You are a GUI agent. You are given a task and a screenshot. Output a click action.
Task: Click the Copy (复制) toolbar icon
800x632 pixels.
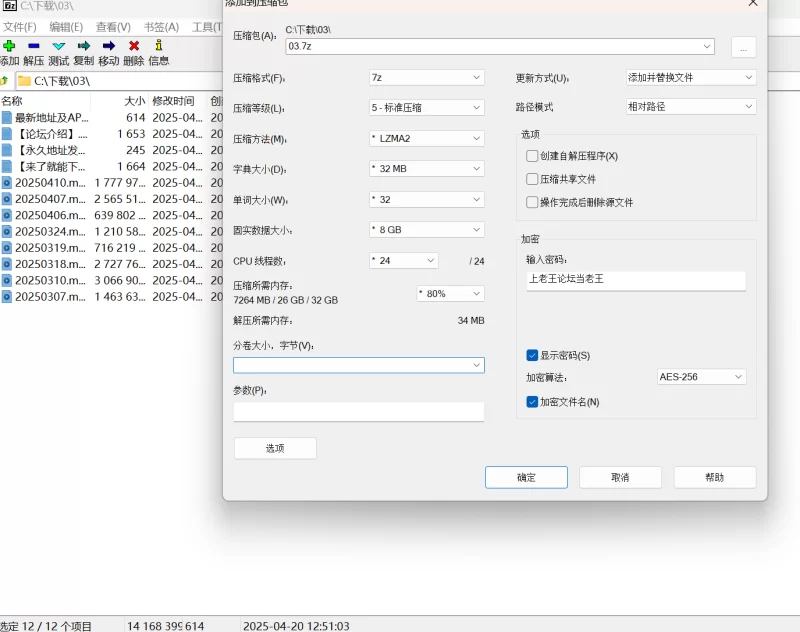[x=84, y=46]
